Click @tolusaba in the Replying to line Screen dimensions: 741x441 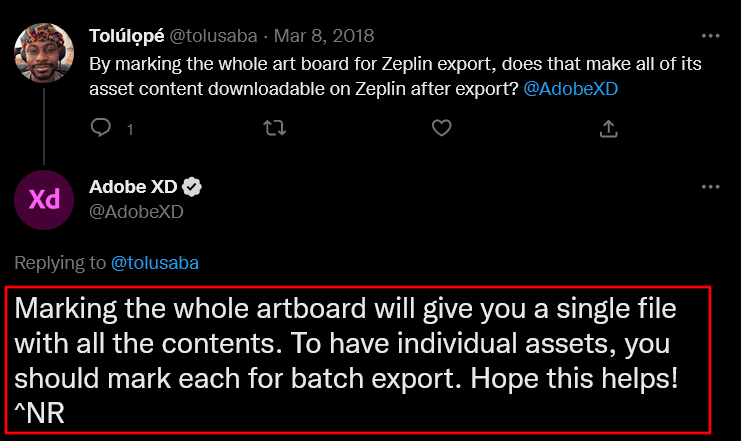[x=153, y=263]
